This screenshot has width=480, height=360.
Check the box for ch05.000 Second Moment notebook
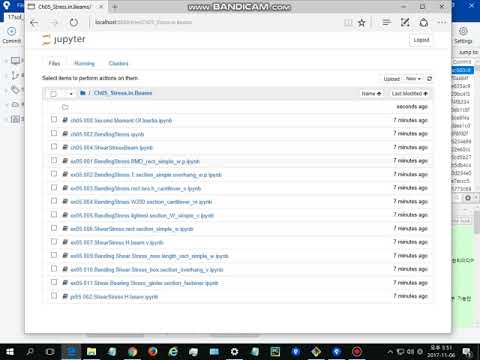pos(54,119)
